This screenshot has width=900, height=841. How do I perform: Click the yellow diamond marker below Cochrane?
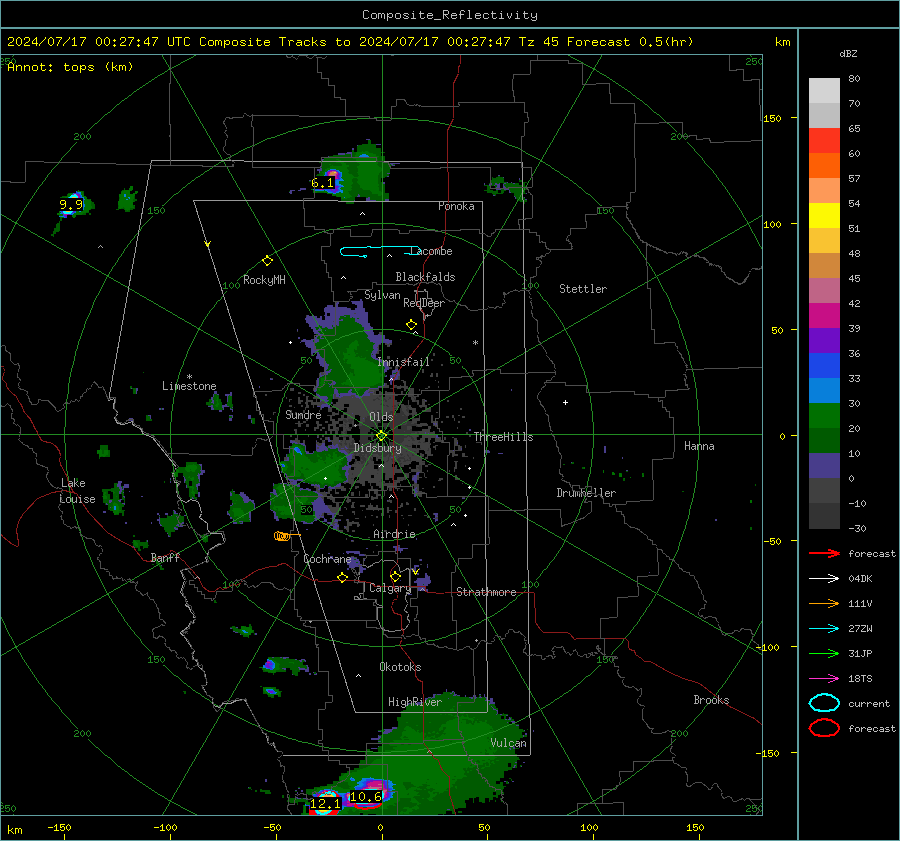(x=342, y=578)
